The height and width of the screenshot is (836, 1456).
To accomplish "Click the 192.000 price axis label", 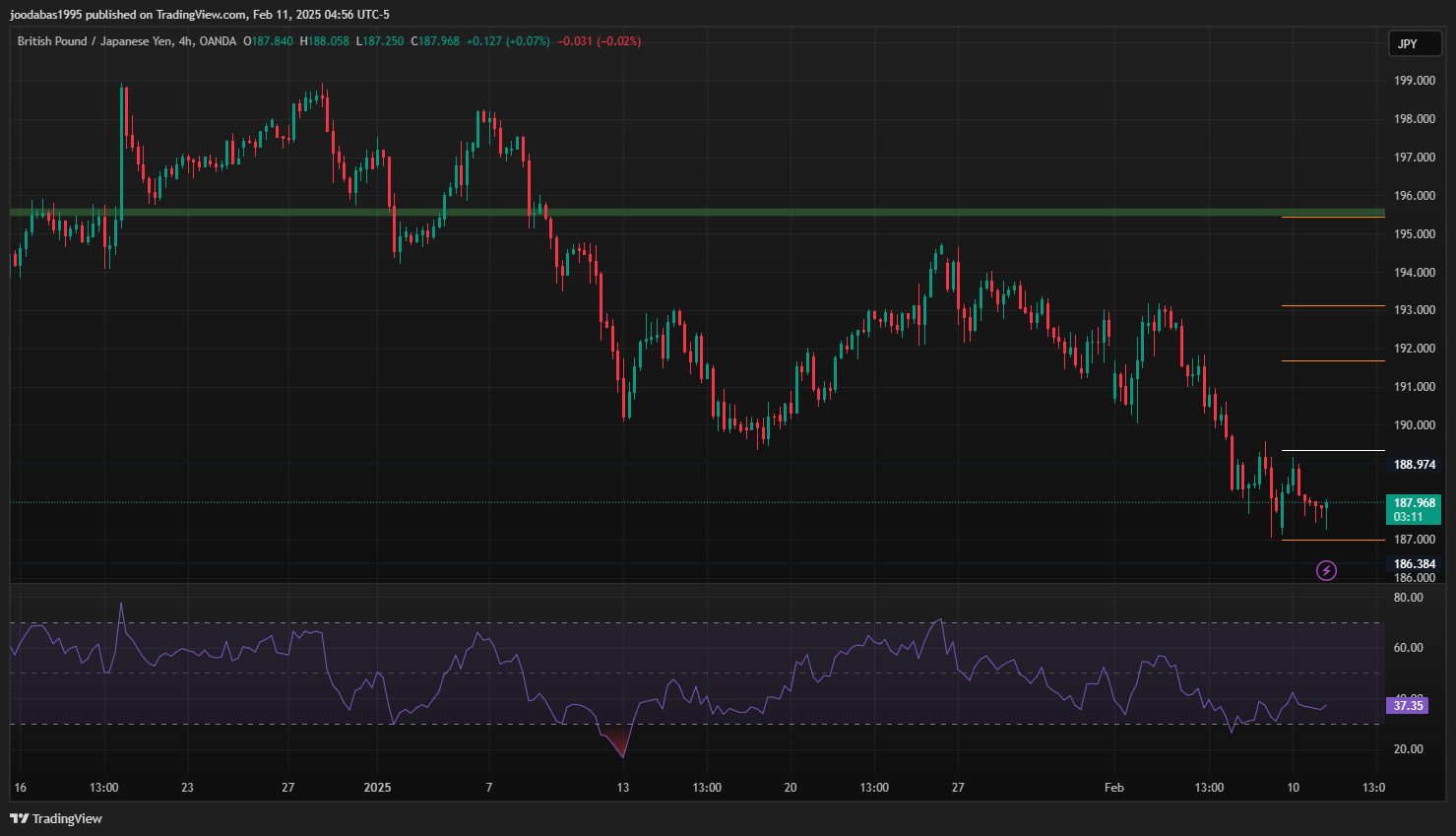I will [1414, 349].
